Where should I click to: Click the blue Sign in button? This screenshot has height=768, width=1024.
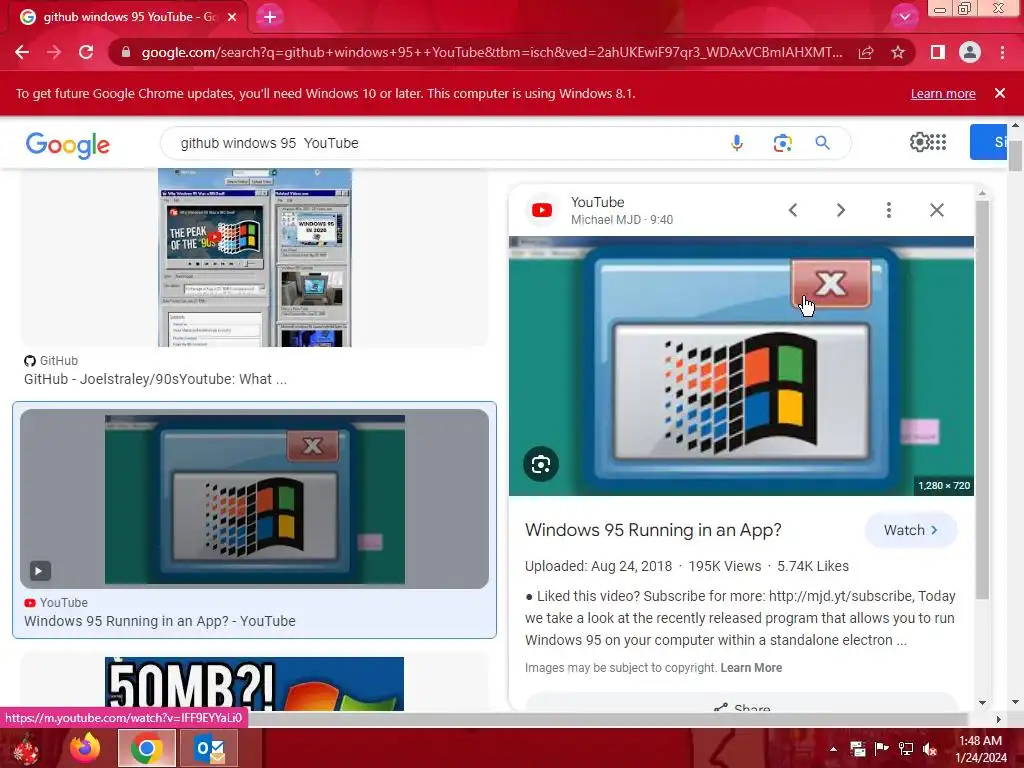(989, 142)
